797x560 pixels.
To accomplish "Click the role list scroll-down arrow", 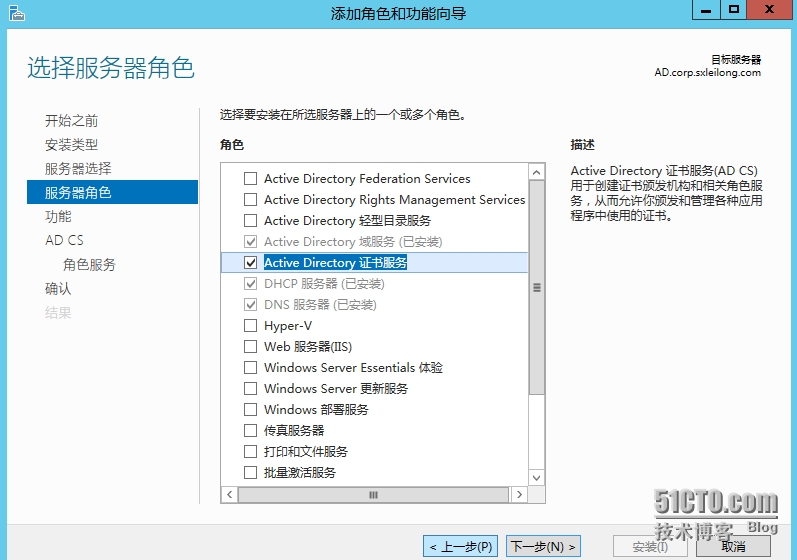I will pyautogui.click(x=536, y=478).
